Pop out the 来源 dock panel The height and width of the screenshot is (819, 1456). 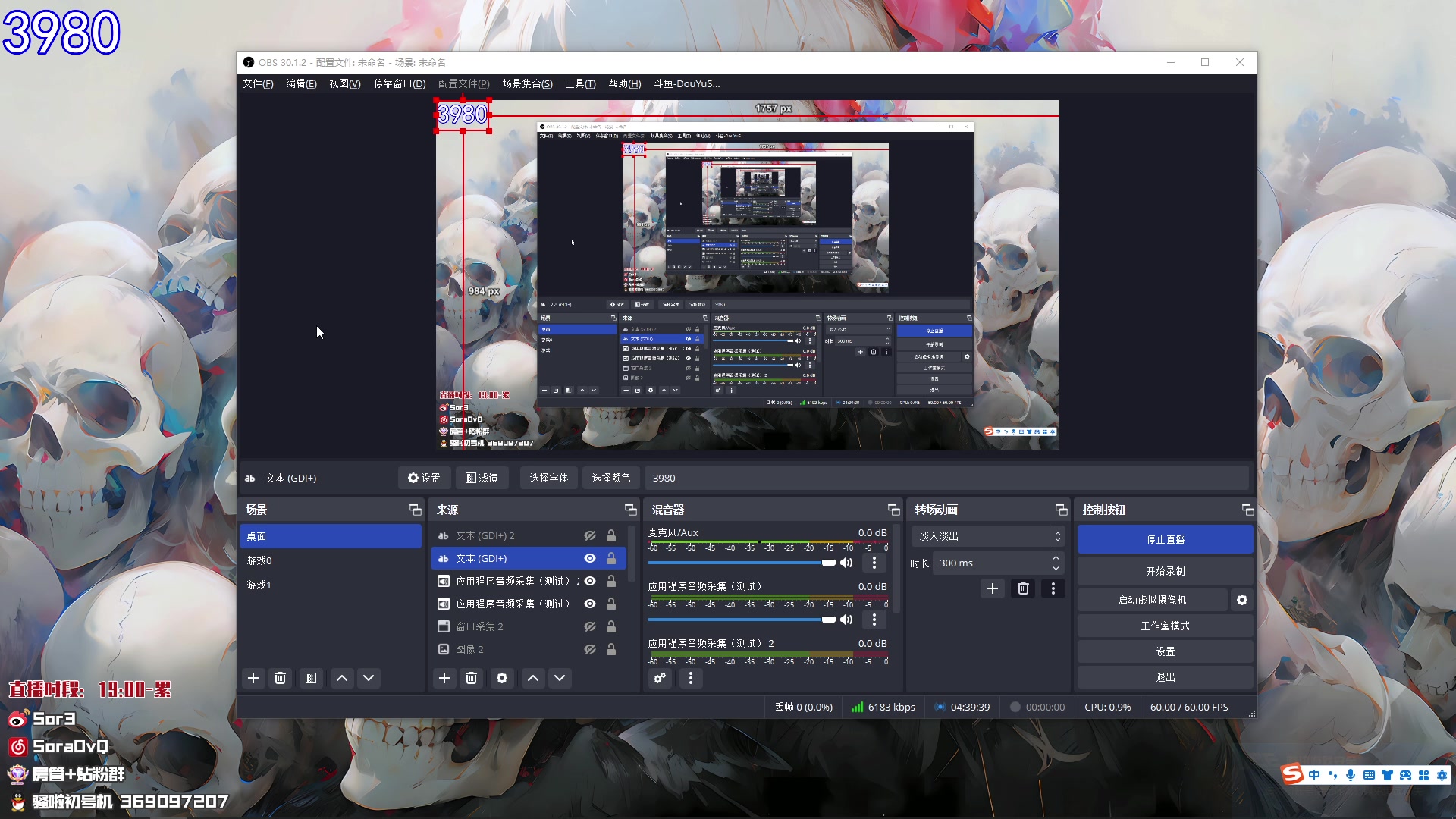tap(630, 510)
